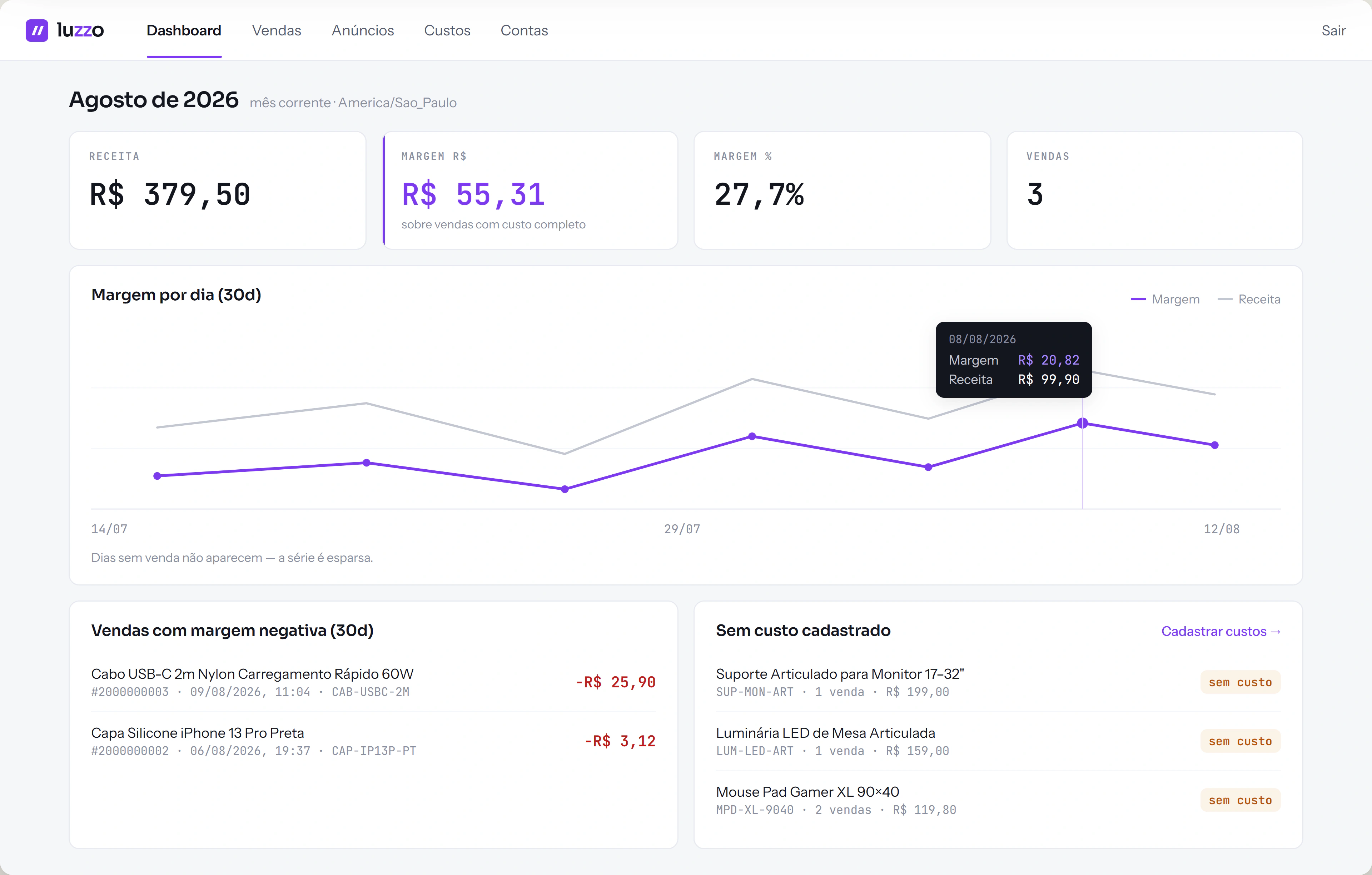Viewport: 1372px width, 875px height.
Task: Click the first margin data point of the series
Action: 157,475
